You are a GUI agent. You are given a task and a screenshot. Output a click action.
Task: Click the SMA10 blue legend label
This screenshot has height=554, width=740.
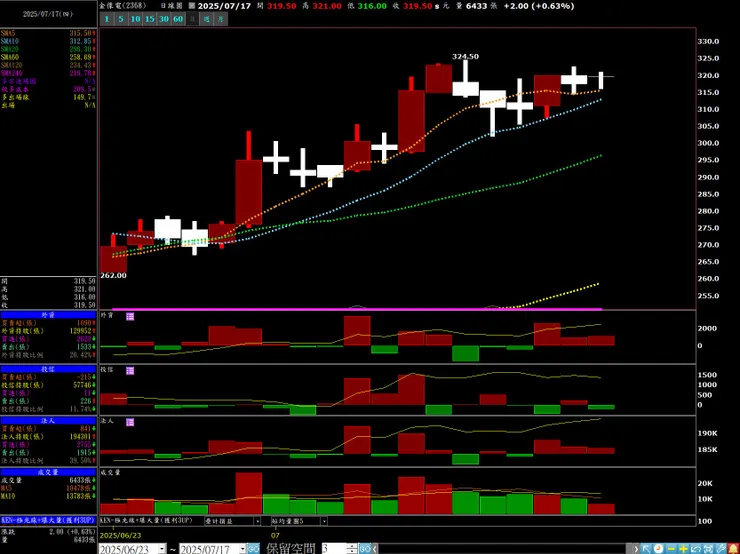[x=9, y=41]
